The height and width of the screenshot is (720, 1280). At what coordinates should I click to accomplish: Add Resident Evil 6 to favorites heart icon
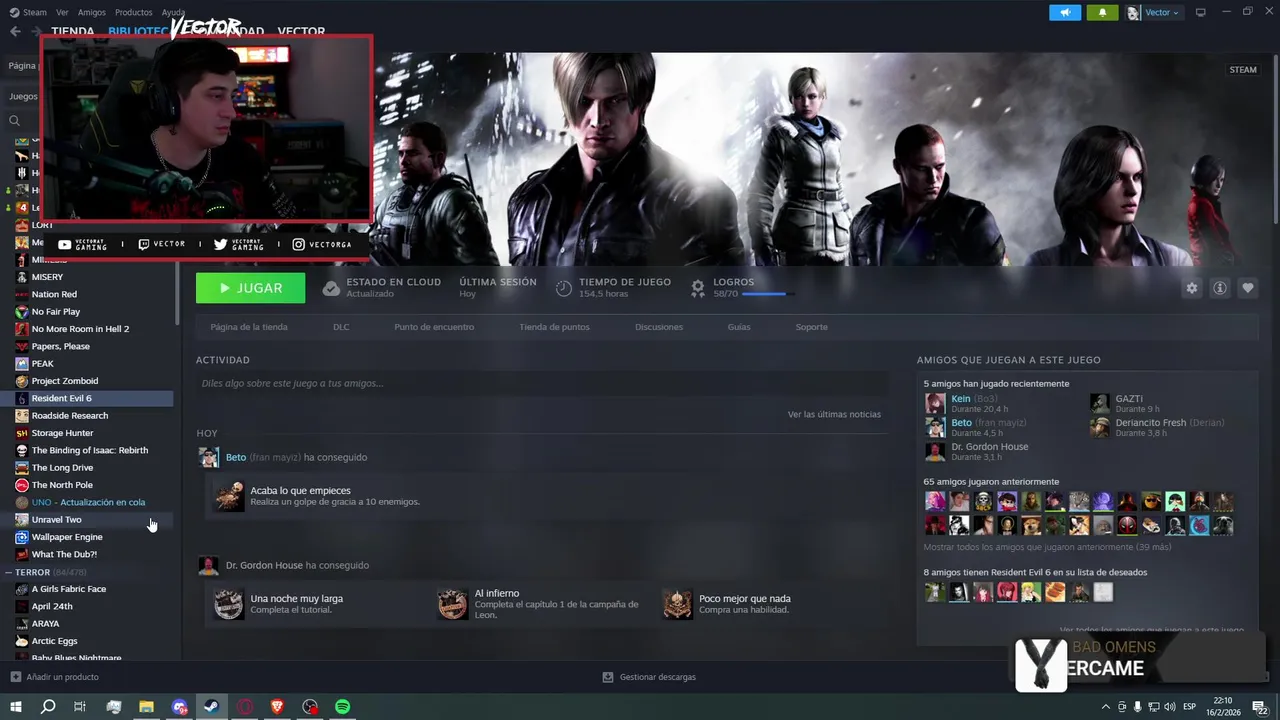[x=1247, y=288]
